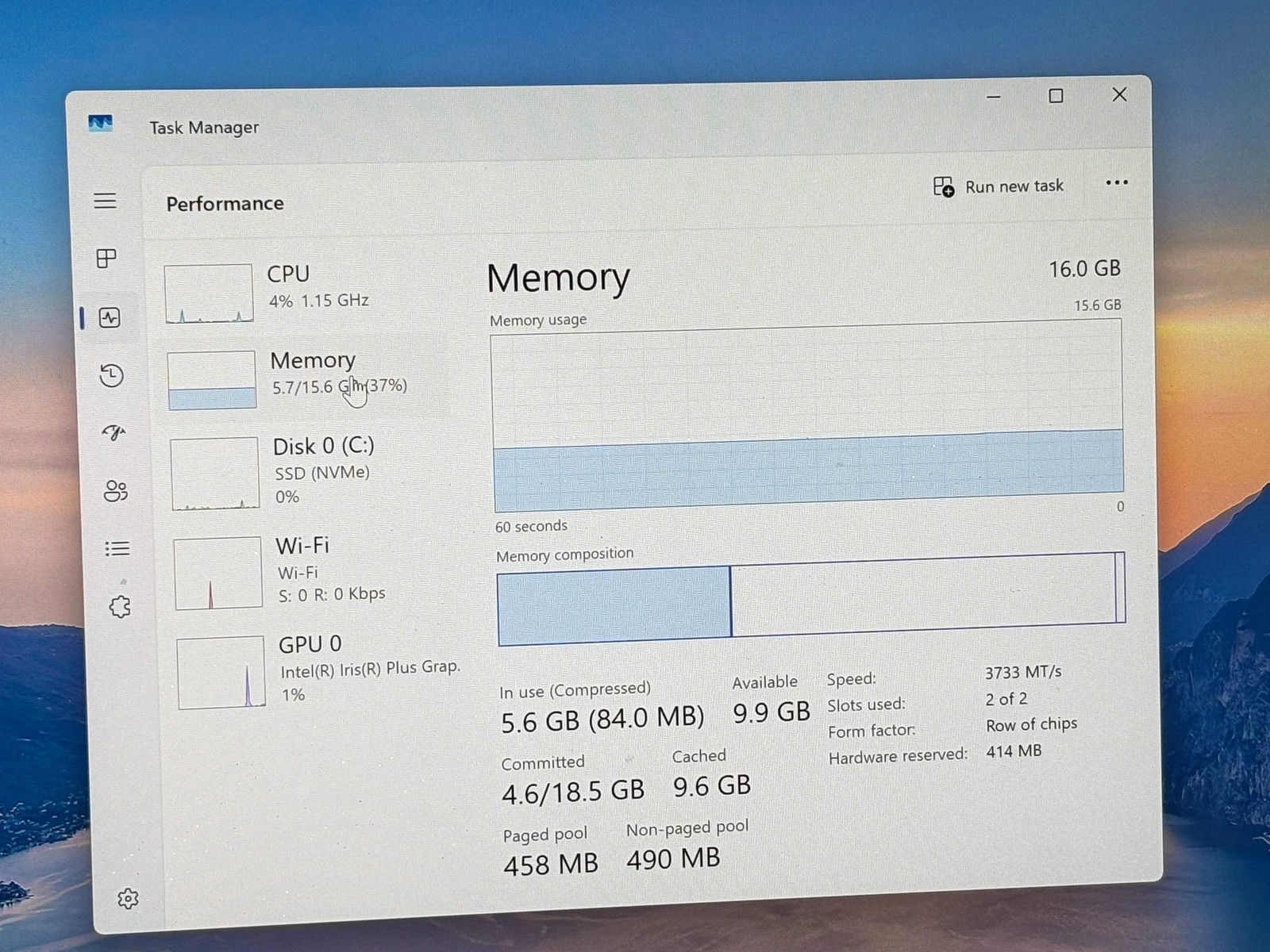Maximize the Task Manager window
Viewport: 1270px width, 952px height.
click(x=1056, y=96)
